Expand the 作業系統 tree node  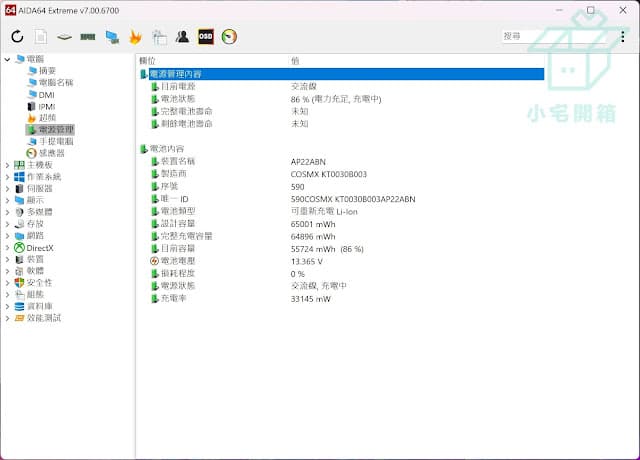tap(7, 177)
